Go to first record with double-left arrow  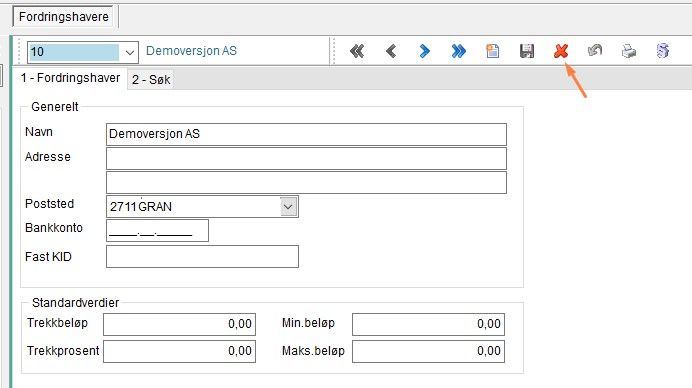coord(357,51)
